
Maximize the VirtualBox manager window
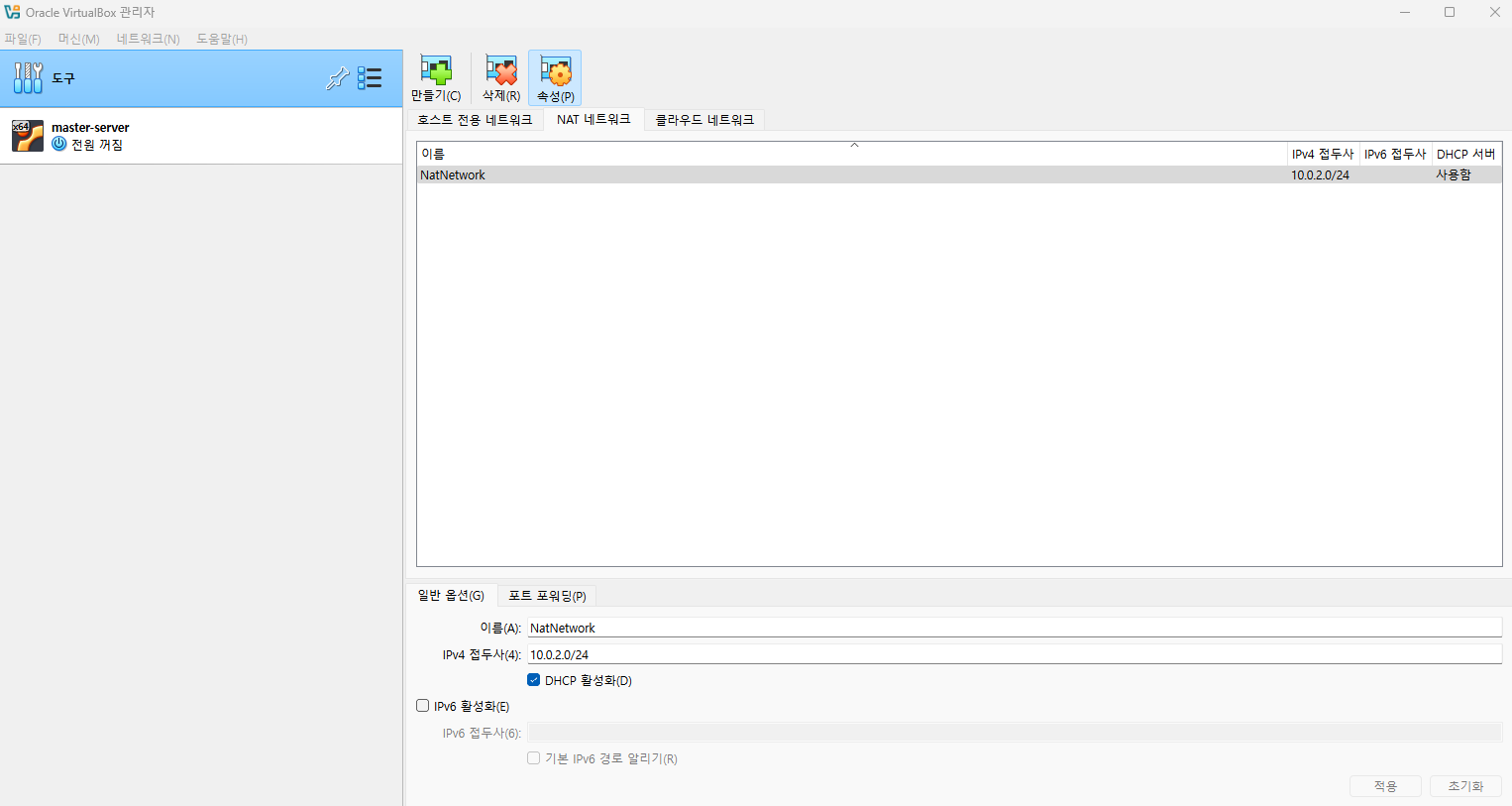point(1450,12)
